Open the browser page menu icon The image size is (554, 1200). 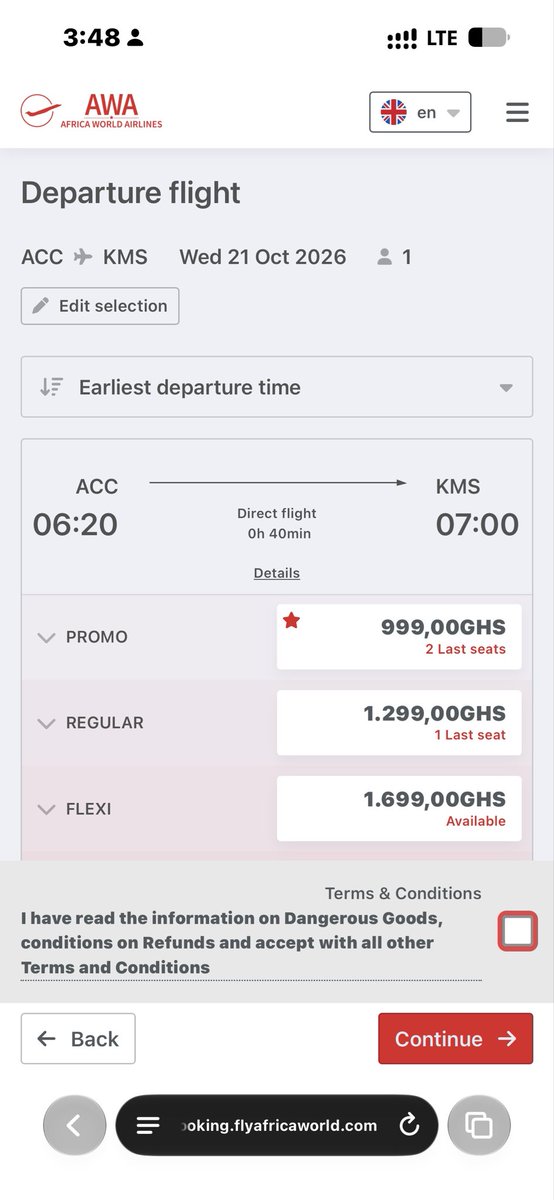[x=148, y=1126]
